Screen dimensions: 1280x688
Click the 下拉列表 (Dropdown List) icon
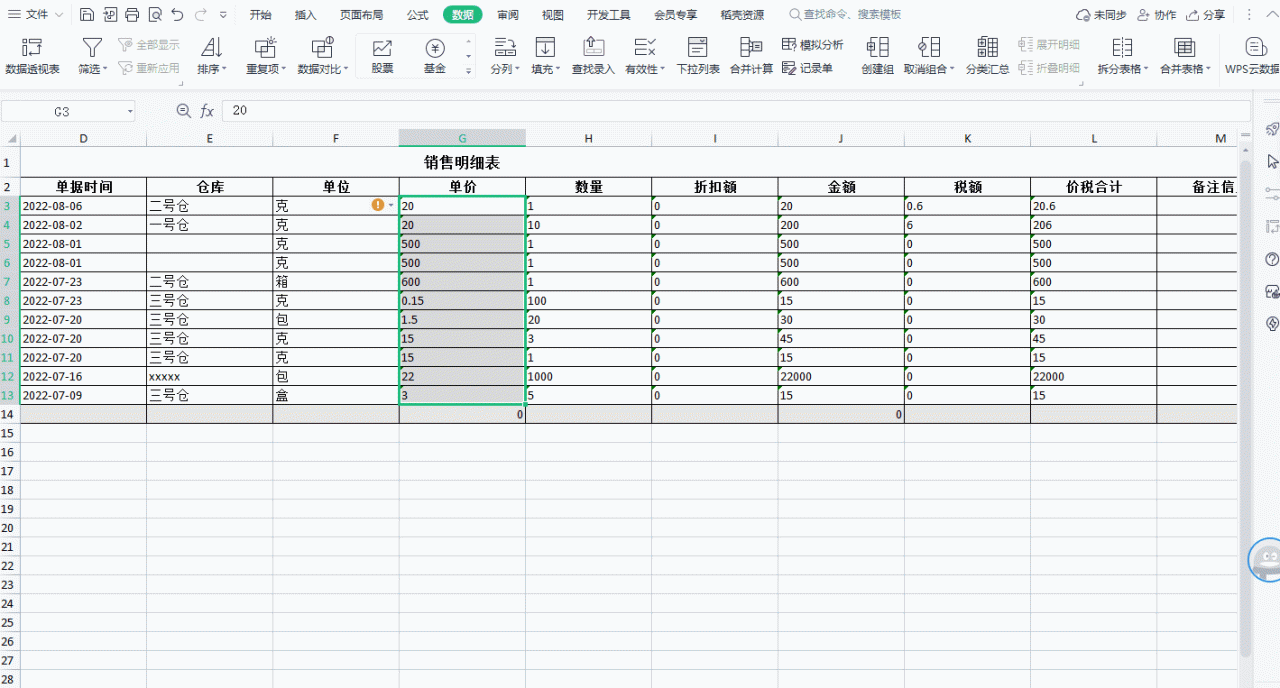(x=698, y=47)
